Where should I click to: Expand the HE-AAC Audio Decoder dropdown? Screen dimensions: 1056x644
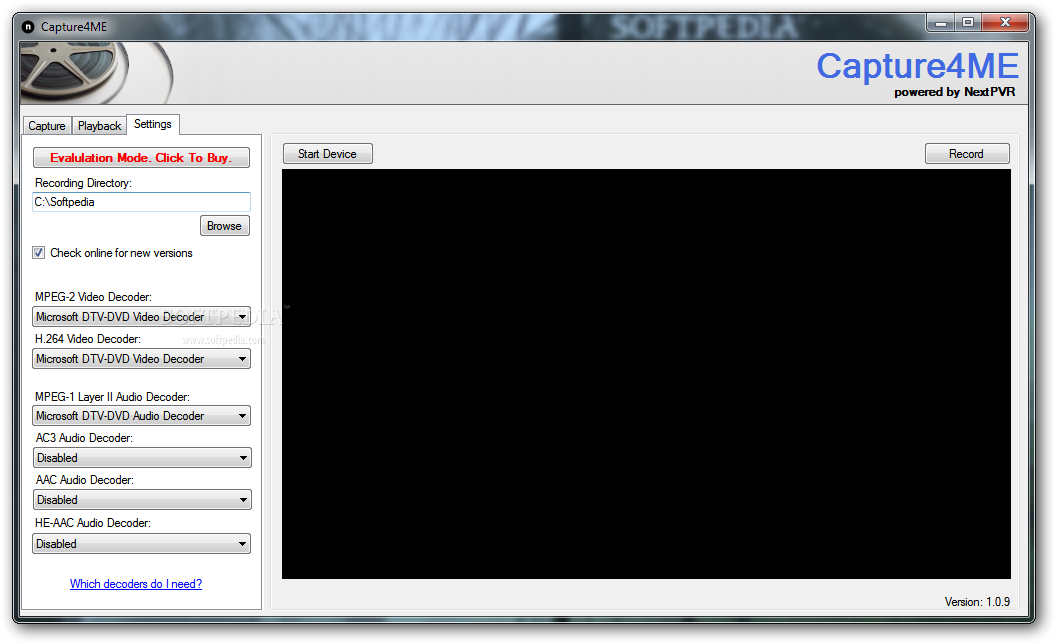coord(141,544)
